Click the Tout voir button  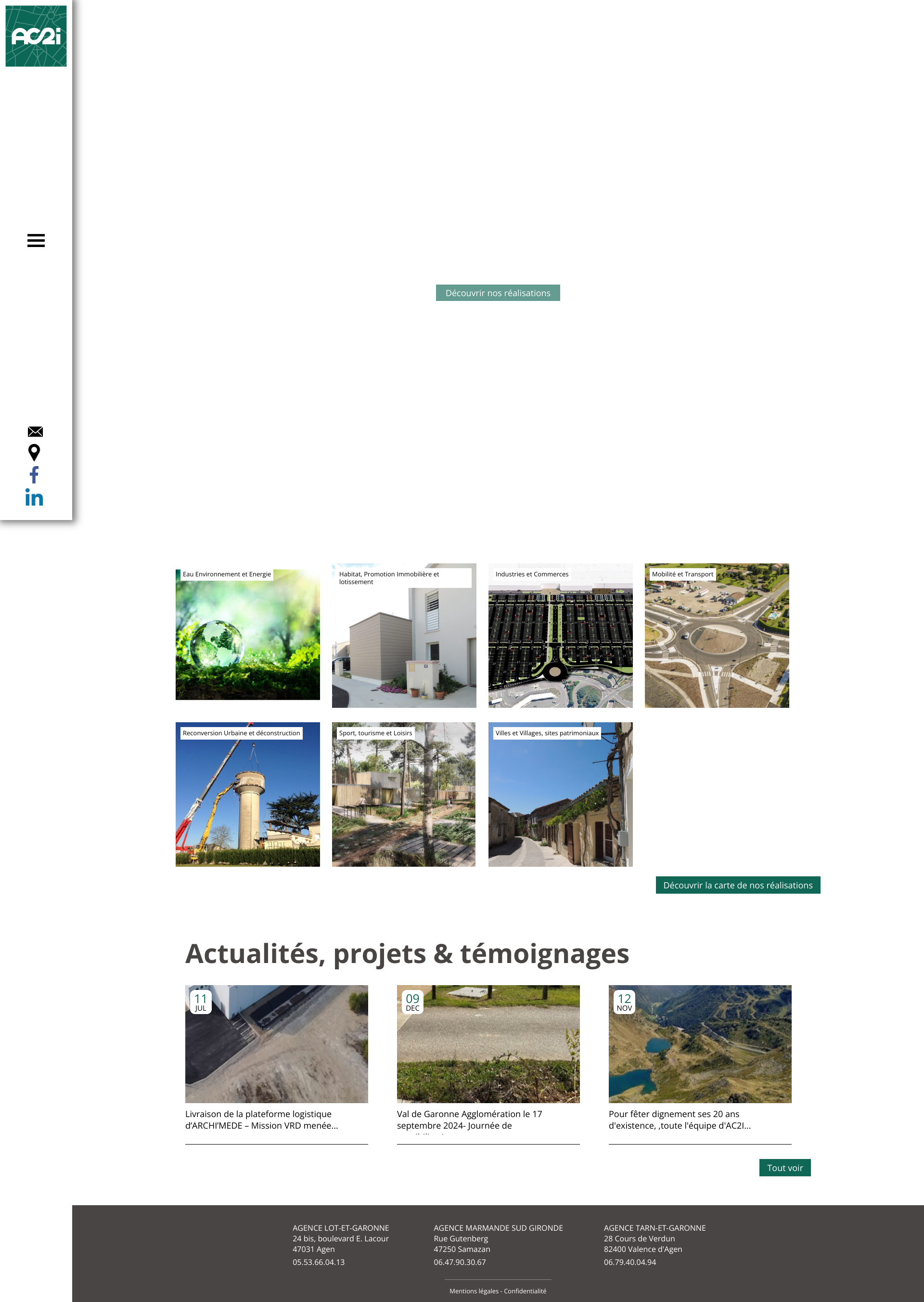784,1168
